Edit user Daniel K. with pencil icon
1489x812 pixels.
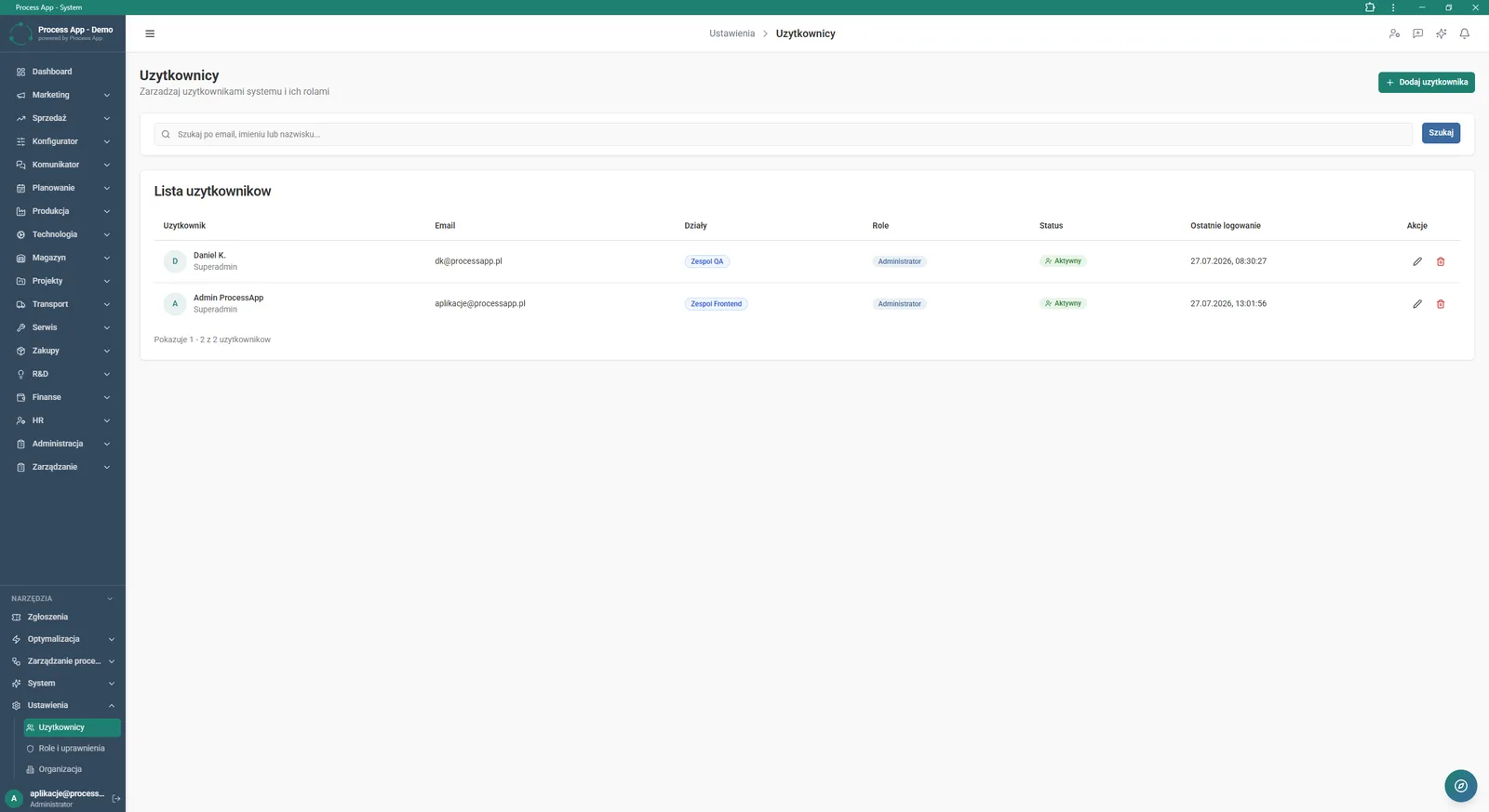(x=1417, y=261)
